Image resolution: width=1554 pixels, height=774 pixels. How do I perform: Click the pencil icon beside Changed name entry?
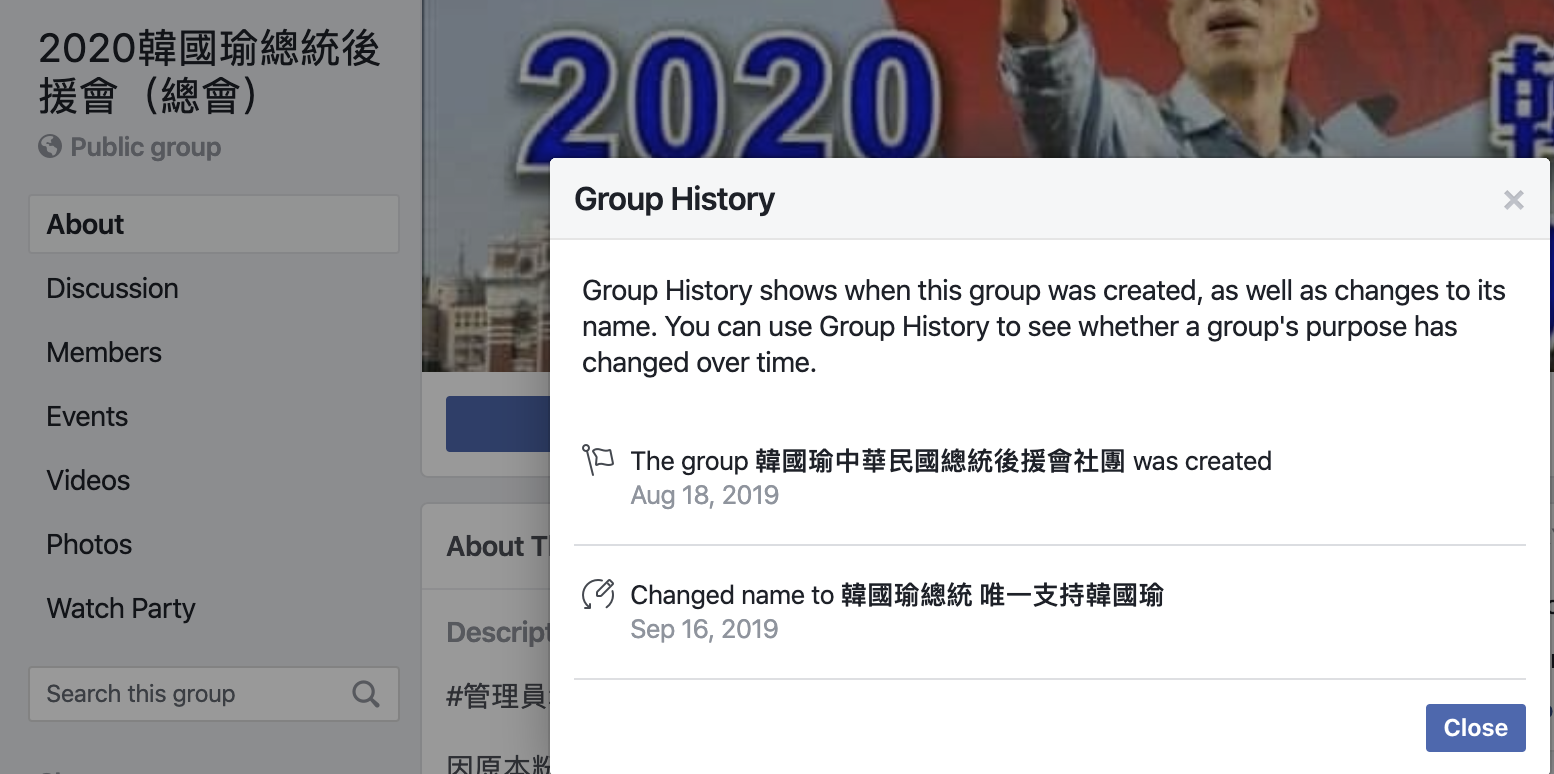598,594
